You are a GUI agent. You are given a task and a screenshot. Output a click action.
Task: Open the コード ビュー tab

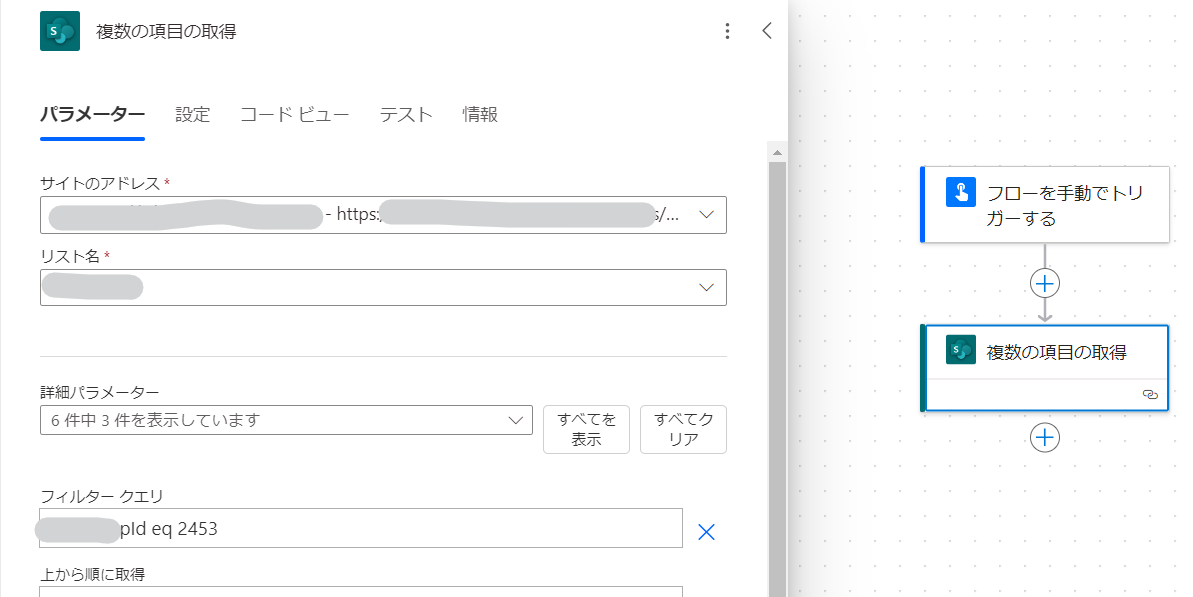pos(294,115)
